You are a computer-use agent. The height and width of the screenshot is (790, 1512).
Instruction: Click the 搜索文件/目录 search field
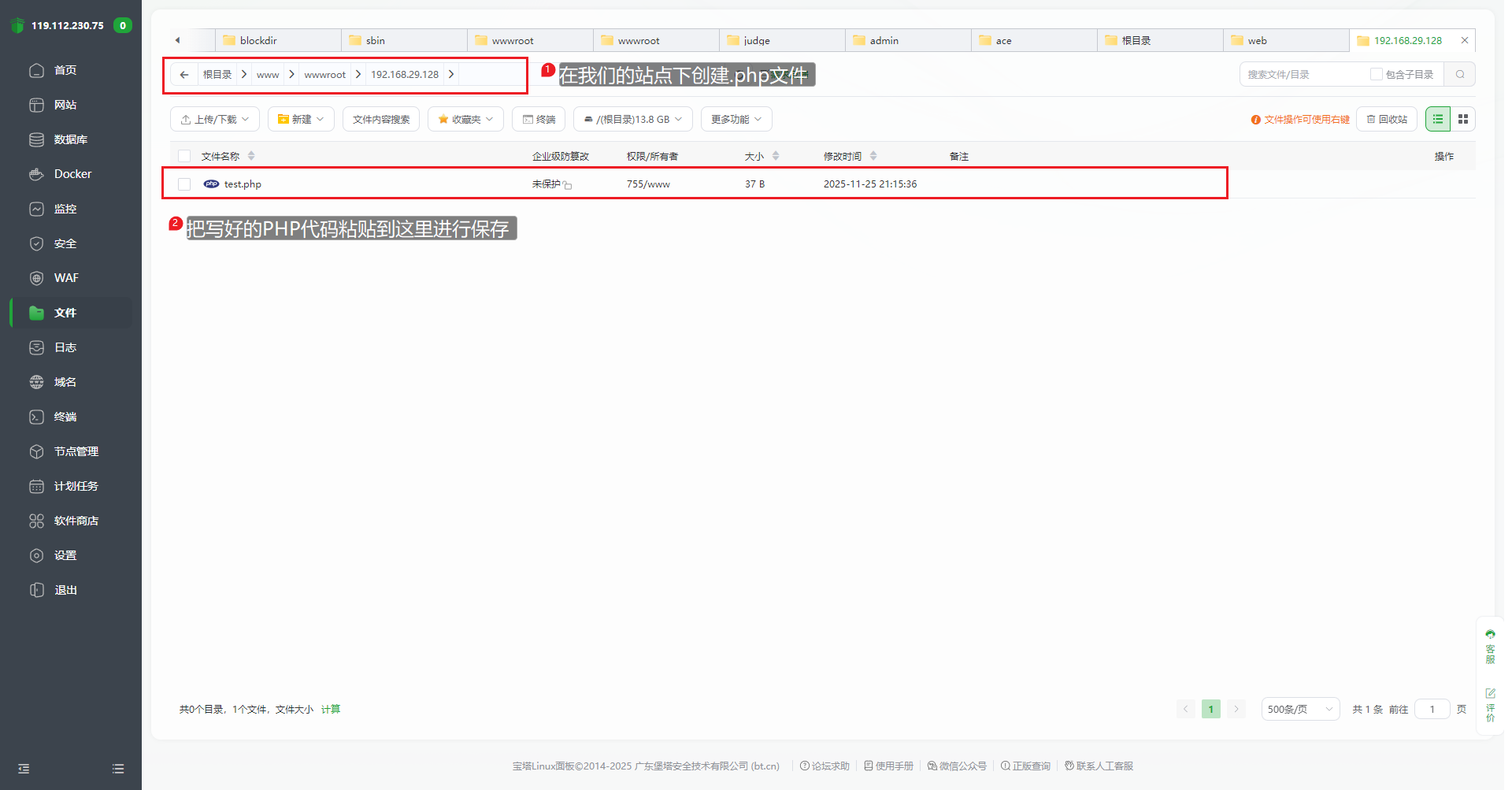[x=1303, y=75]
